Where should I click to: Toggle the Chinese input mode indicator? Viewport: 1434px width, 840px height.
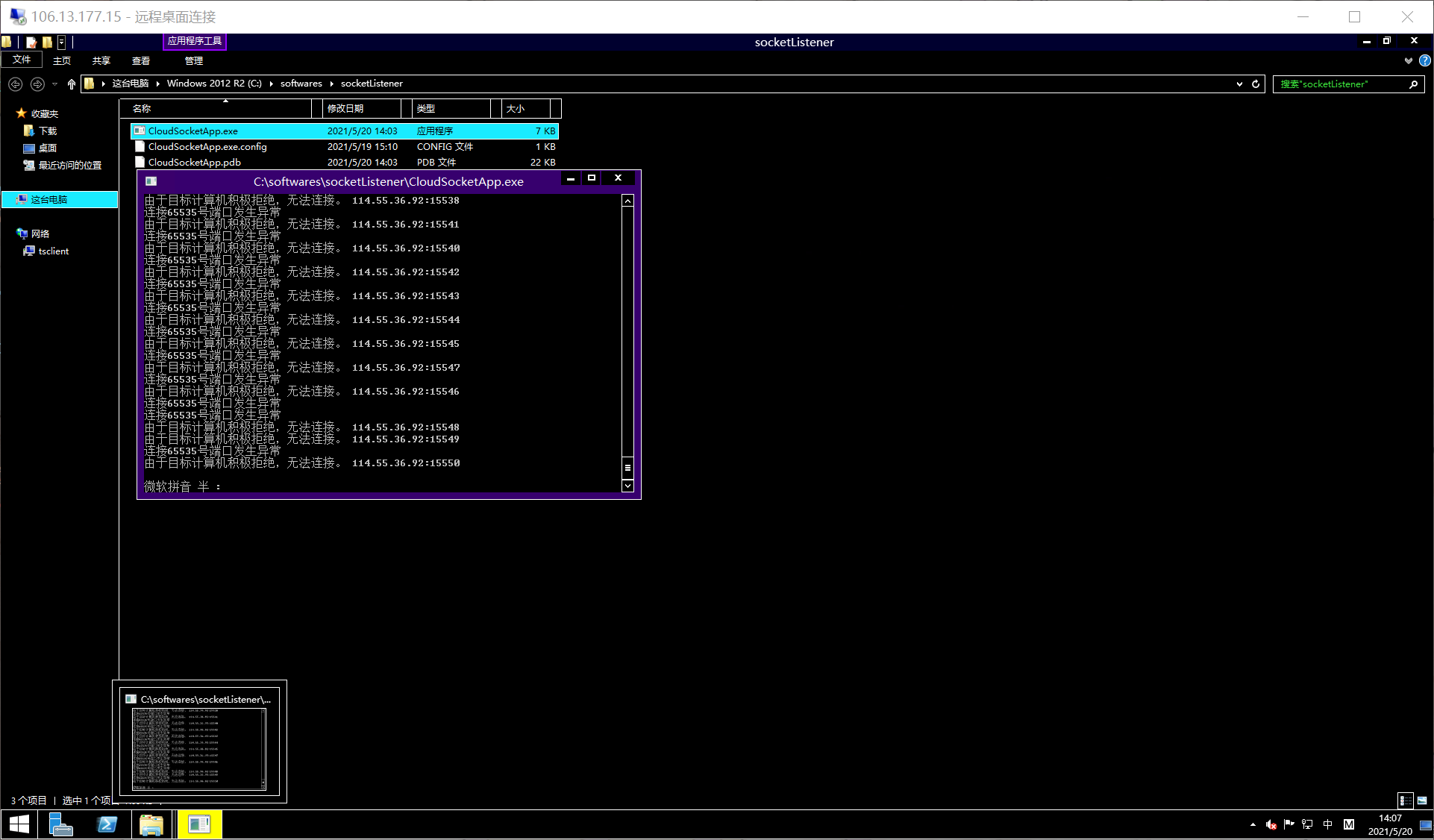click(1327, 824)
